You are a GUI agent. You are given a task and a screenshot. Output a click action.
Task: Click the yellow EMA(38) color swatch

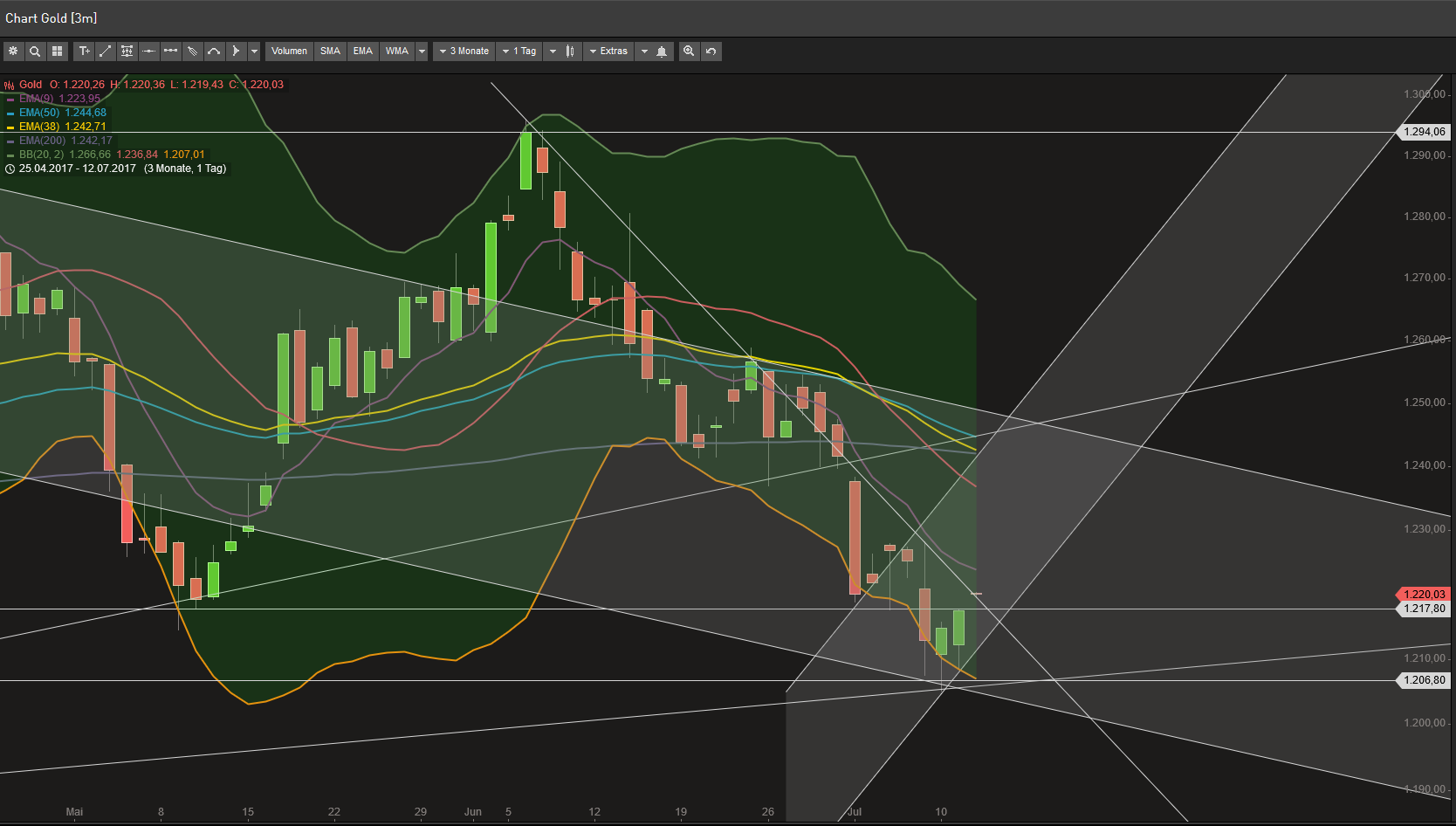pyautogui.click(x=10, y=127)
